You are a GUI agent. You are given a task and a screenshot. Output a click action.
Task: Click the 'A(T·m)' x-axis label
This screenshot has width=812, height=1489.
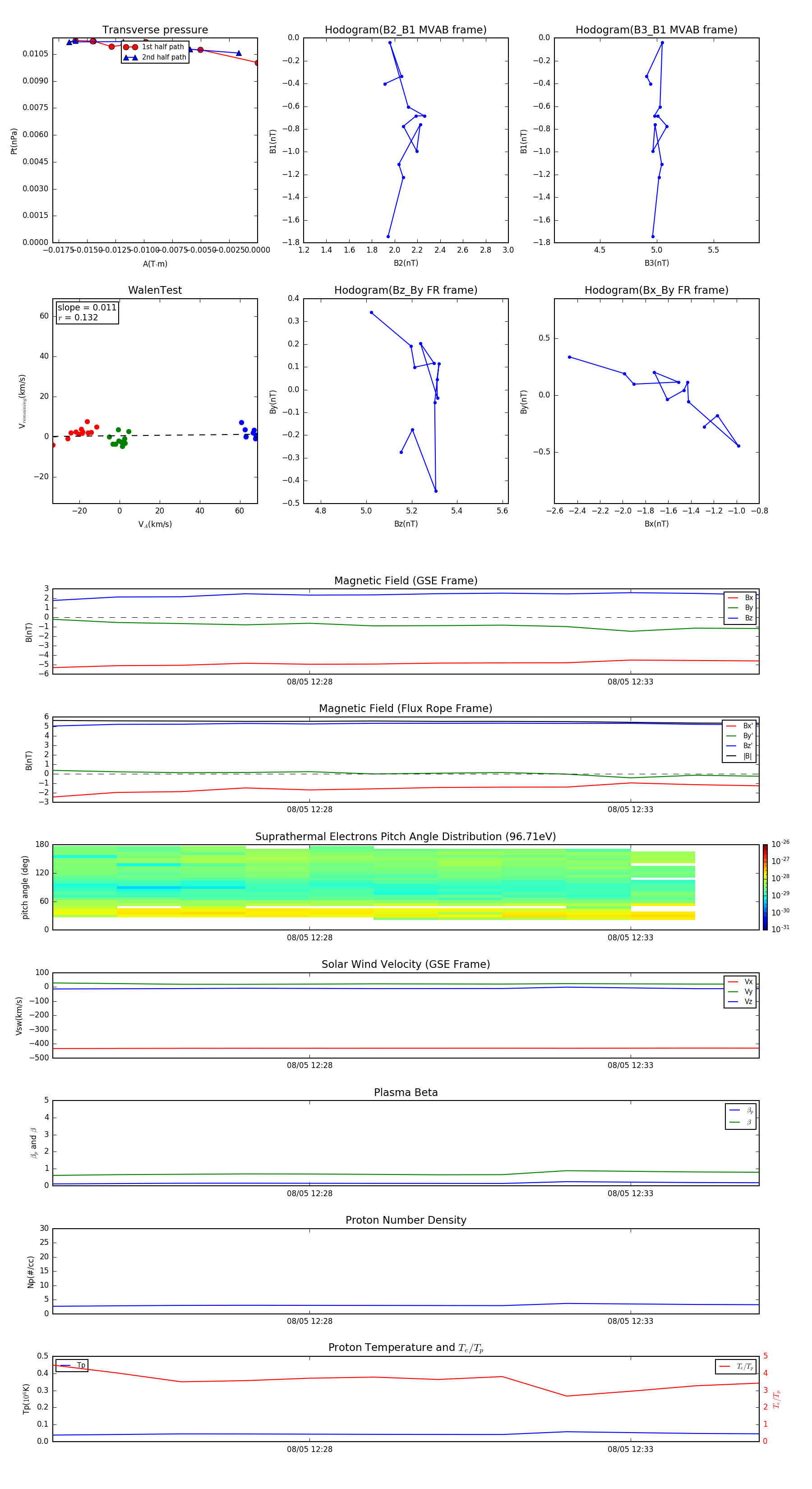(x=155, y=264)
